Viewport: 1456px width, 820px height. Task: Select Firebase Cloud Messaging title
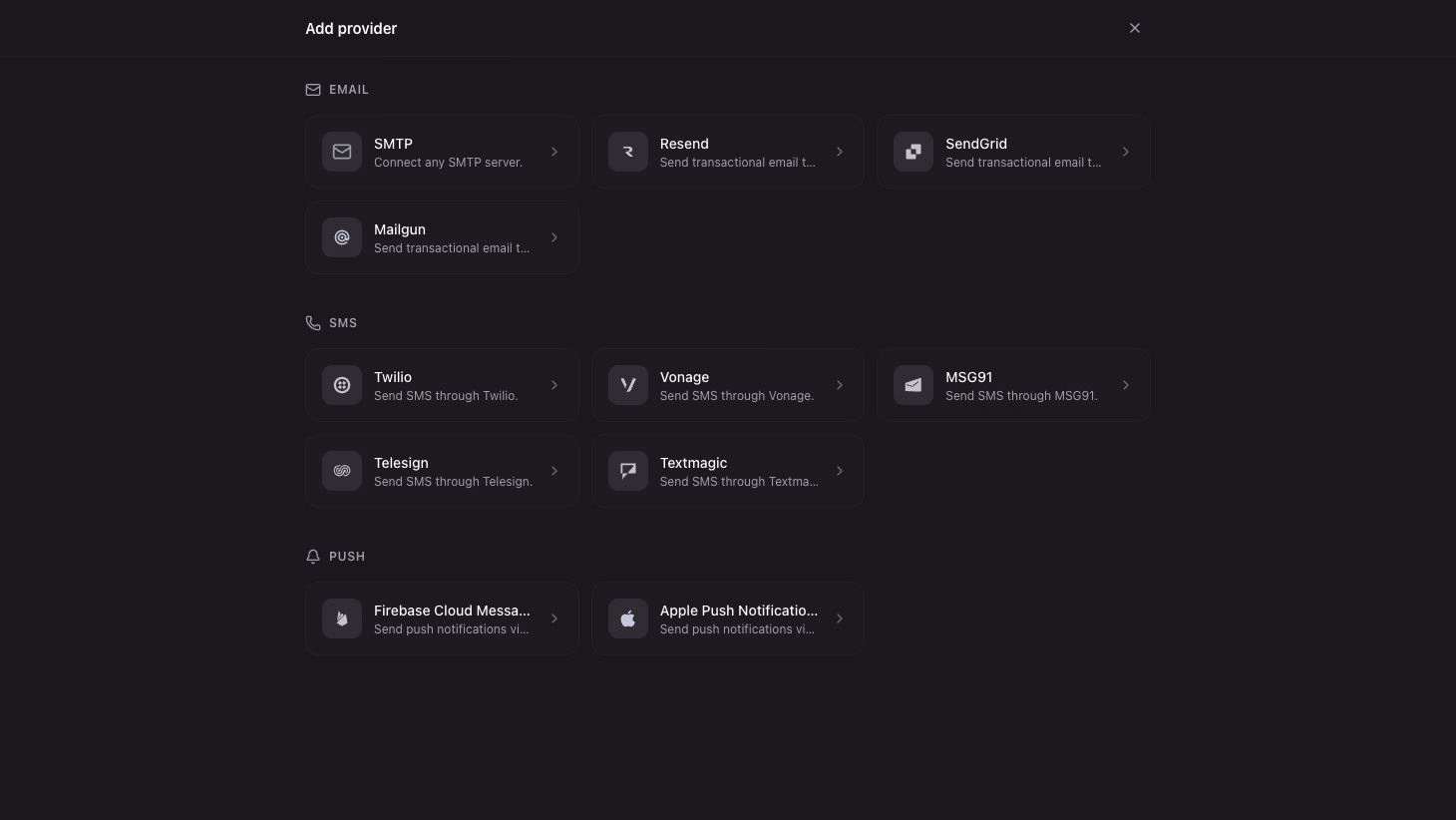coord(452,611)
